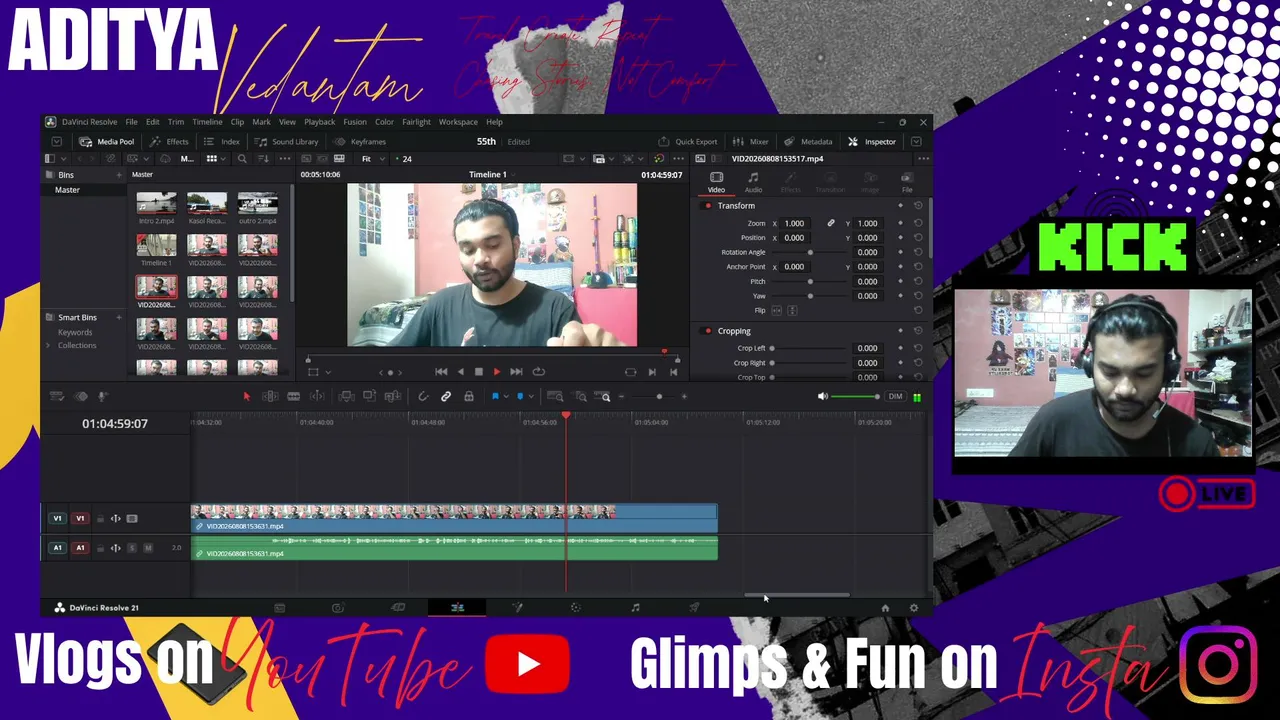Play the timeline in viewer
The width and height of the screenshot is (1280, 720).
pyautogui.click(x=497, y=372)
